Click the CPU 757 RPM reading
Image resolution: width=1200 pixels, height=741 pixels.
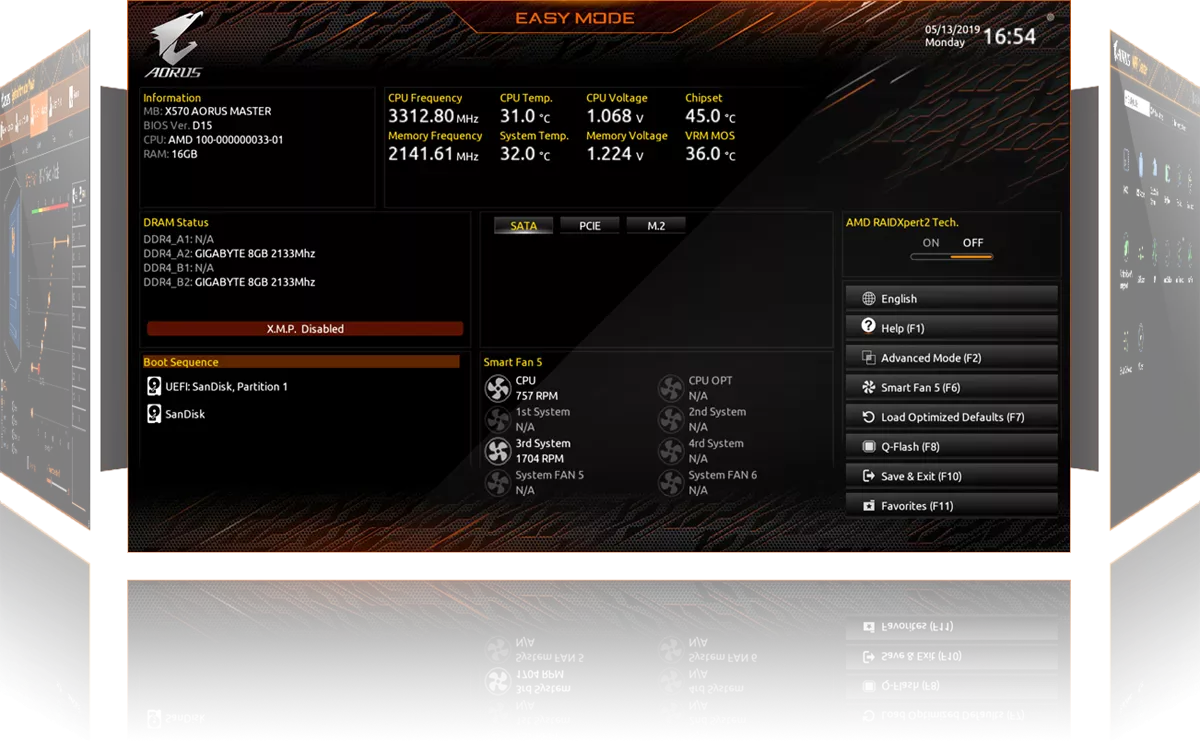pyautogui.click(x=536, y=396)
